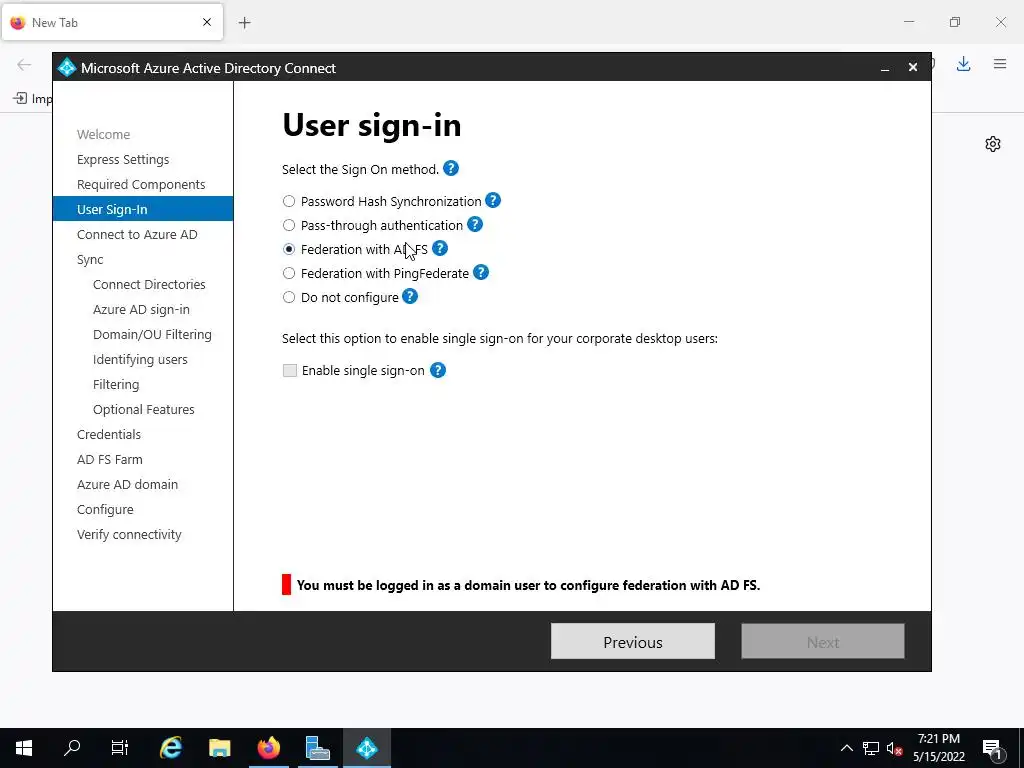Select Federation with PingFederate radio button
Screen dimensions: 1024x768
click(x=289, y=273)
